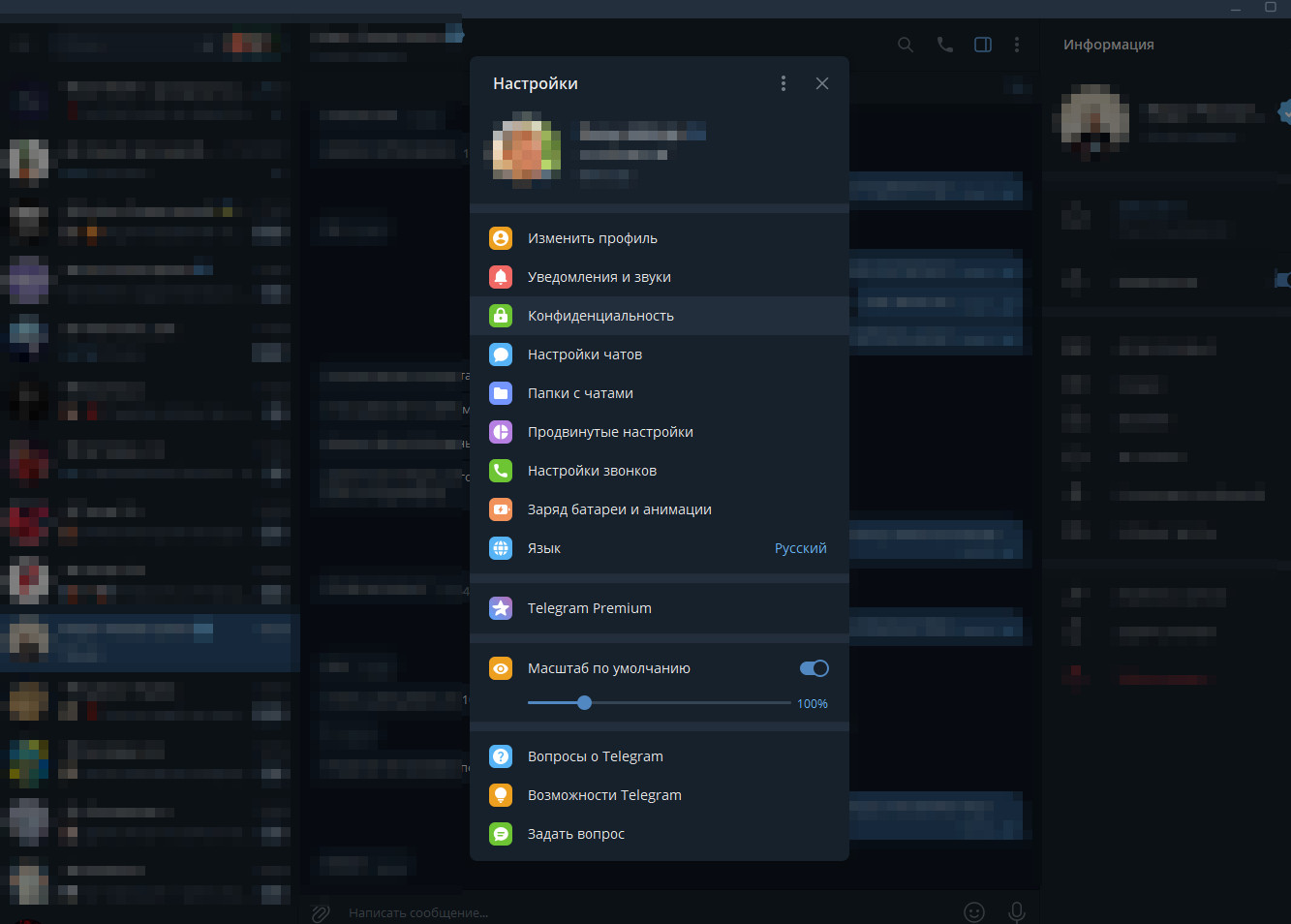Select Задать вопрос
Viewport: 1291px width, 924px height.
(x=575, y=834)
